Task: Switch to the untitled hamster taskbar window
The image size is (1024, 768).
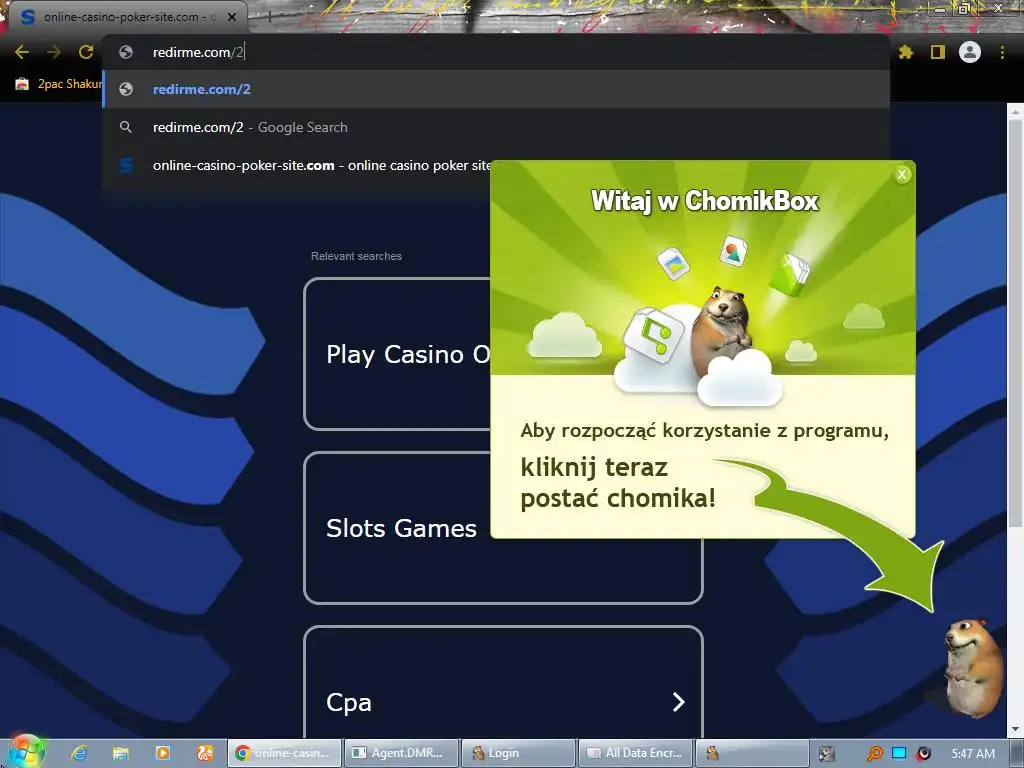Action: click(752, 753)
